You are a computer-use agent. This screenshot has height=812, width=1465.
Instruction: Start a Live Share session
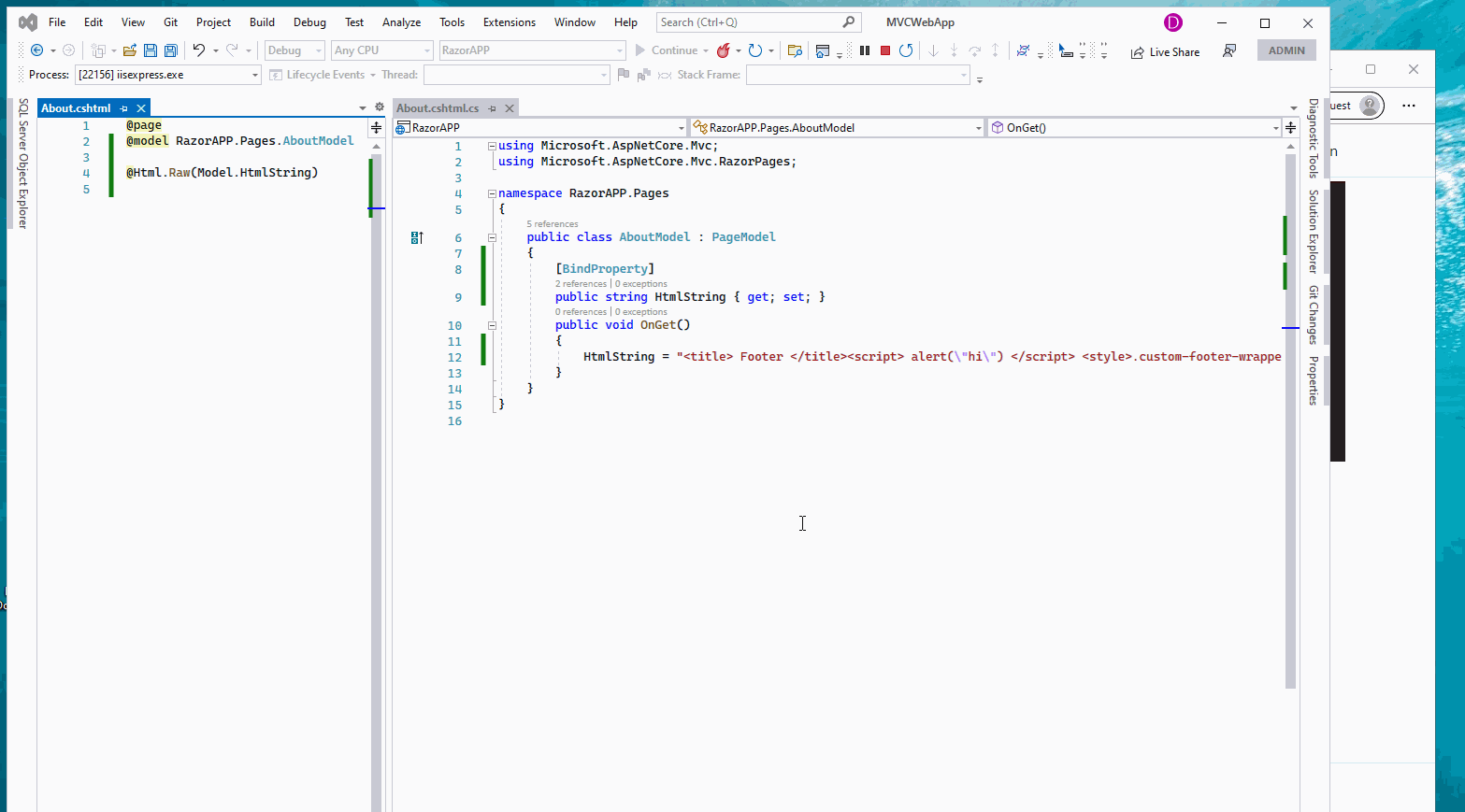click(x=1164, y=51)
